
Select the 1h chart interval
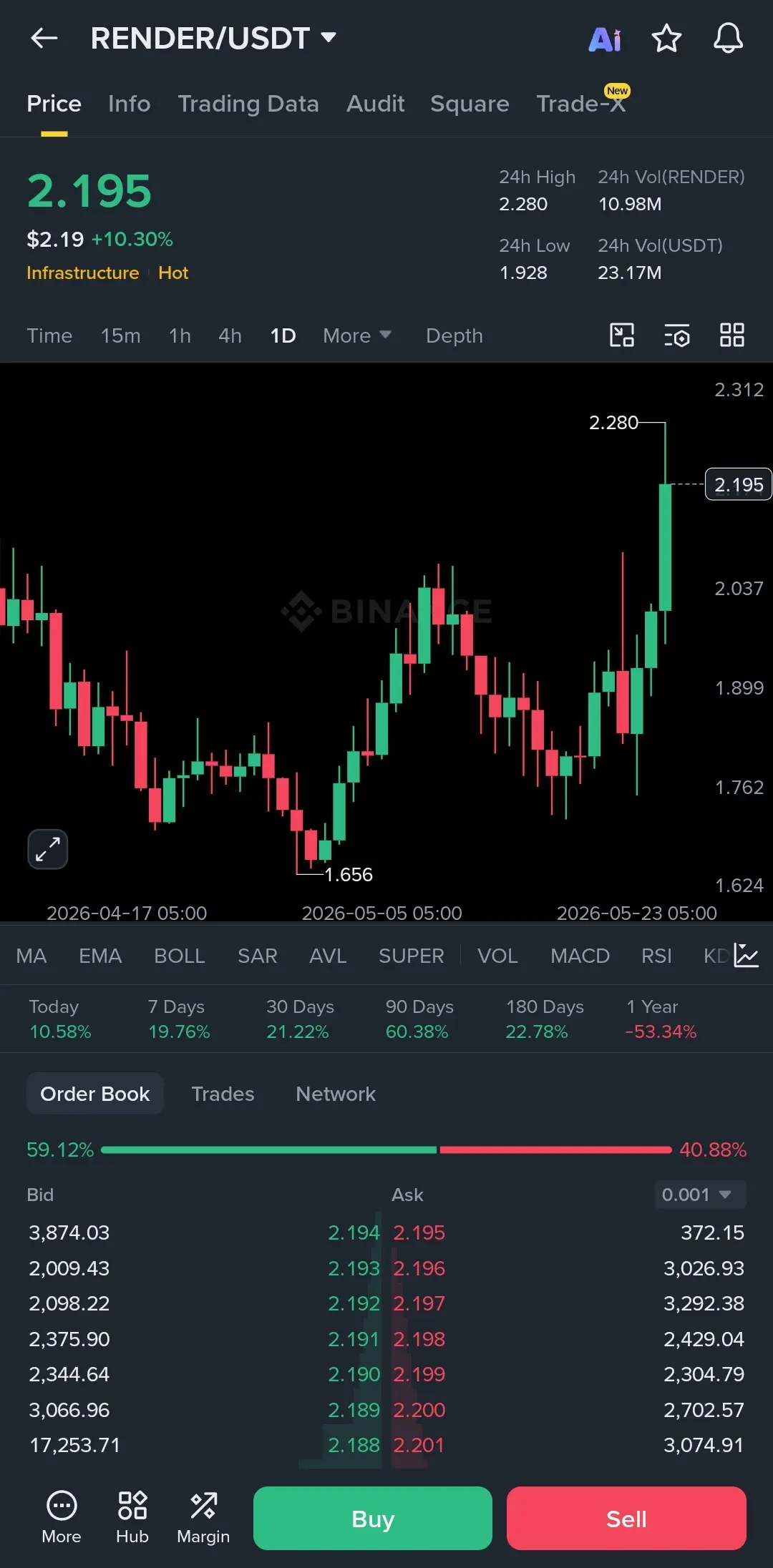tap(180, 335)
